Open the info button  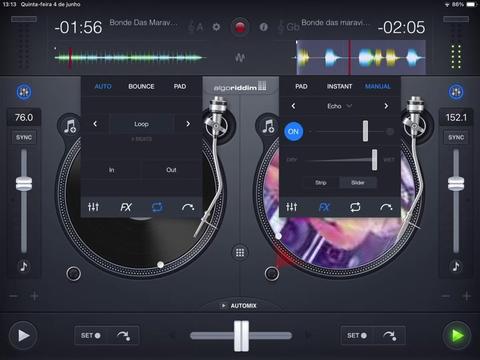[263, 27]
